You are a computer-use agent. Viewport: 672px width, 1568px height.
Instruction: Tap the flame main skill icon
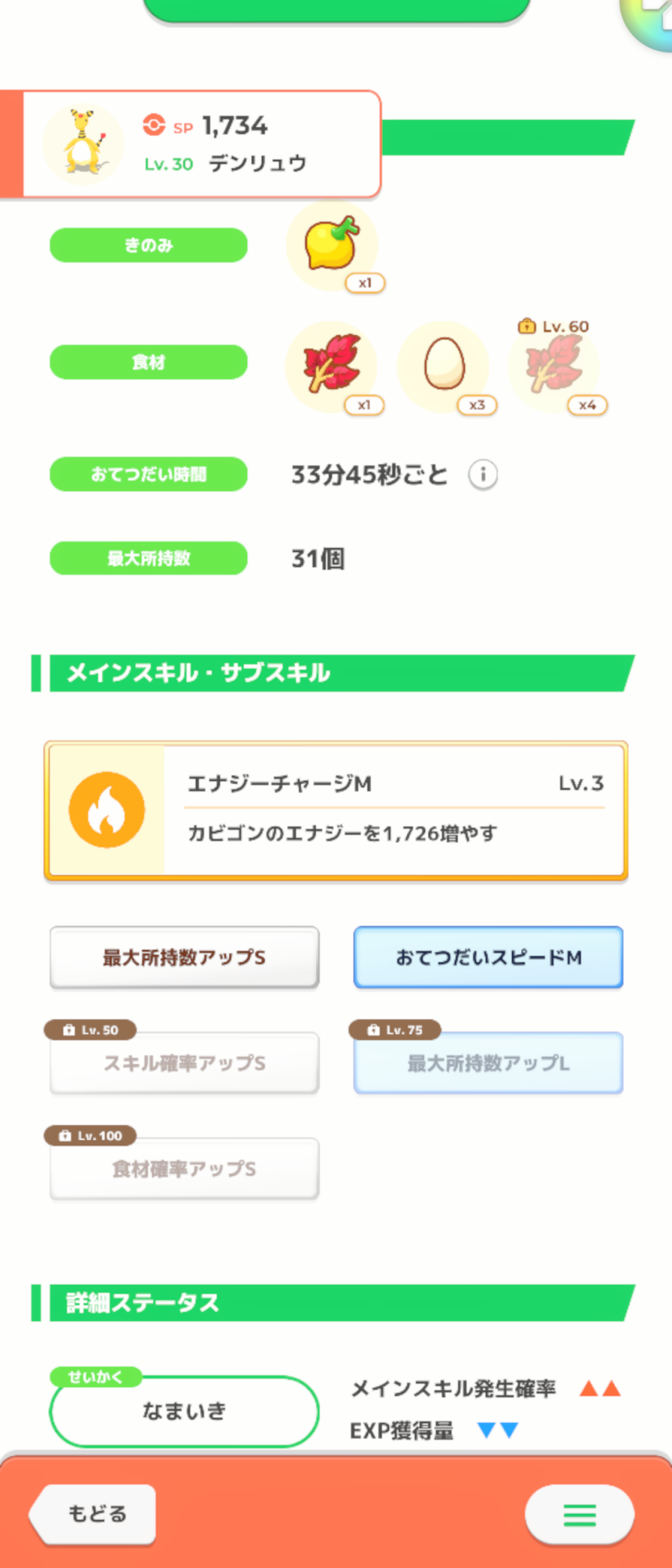(107, 810)
